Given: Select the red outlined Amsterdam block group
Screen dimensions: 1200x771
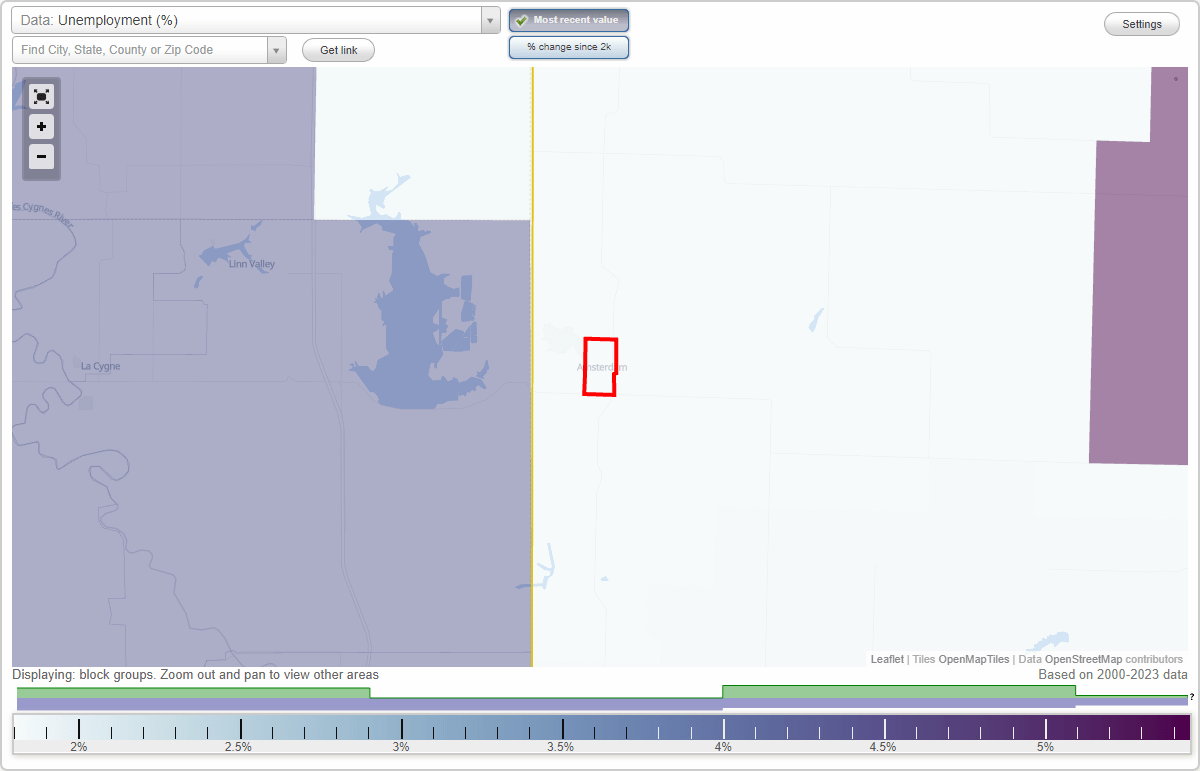Looking at the screenshot, I should point(600,367).
